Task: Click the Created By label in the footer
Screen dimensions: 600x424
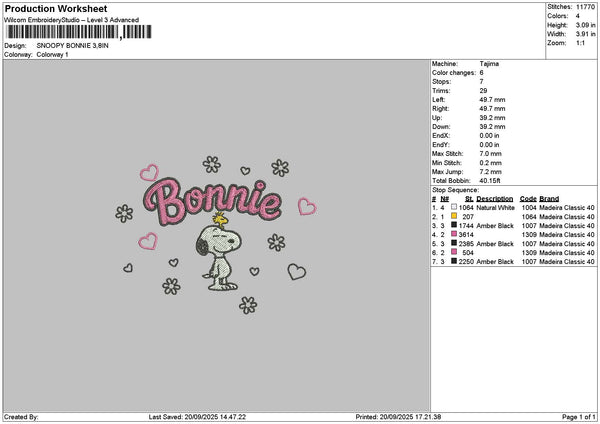Action: click(x=21, y=417)
